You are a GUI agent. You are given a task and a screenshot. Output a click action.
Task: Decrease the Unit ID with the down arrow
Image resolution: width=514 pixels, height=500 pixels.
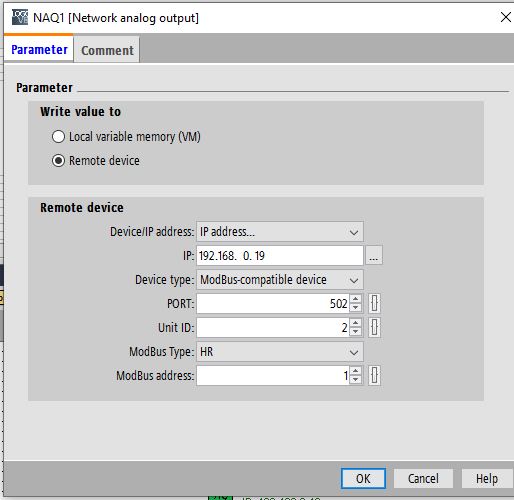[x=356, y=332]
